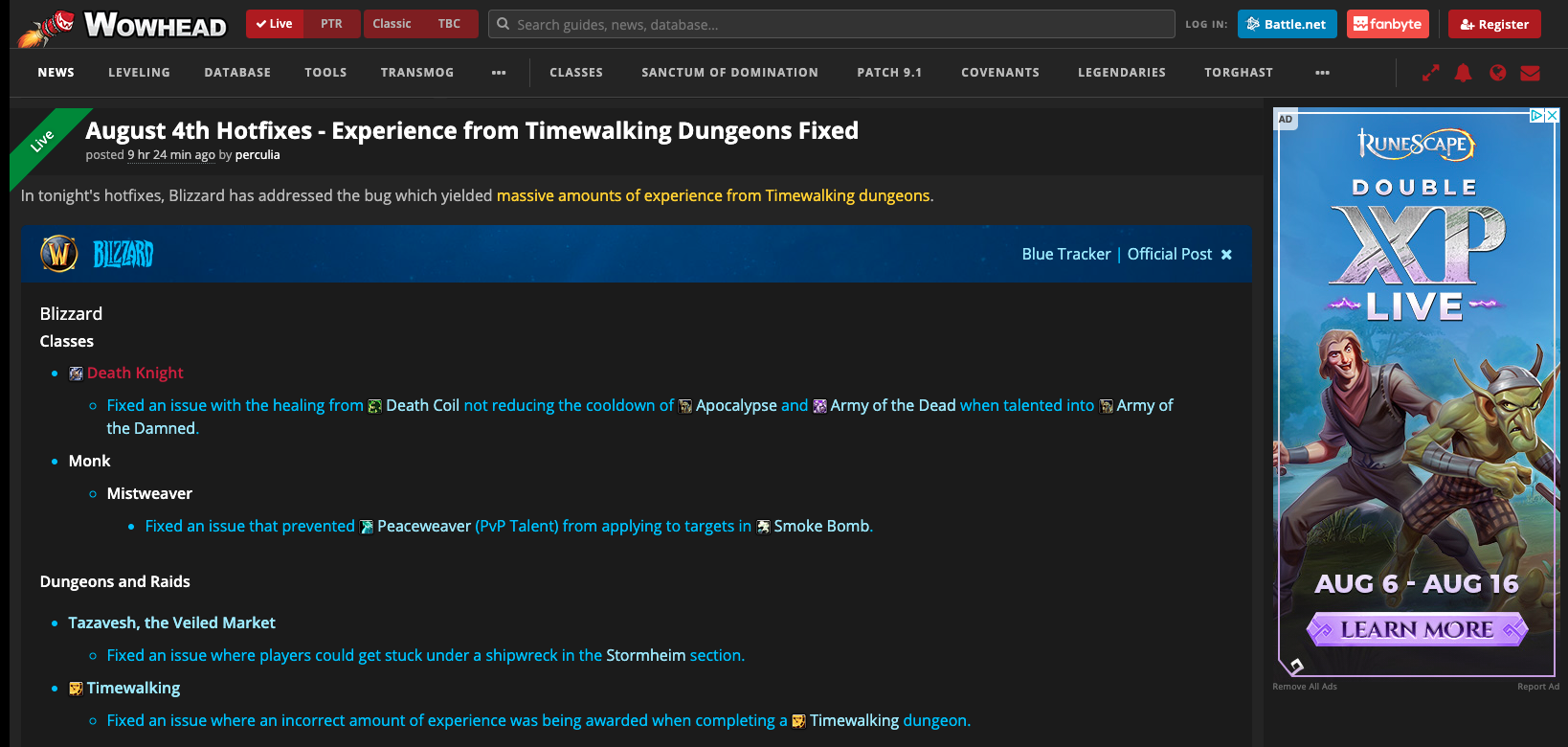Switch to Classic site version
The width and height of the screenshot is (1568, 747).
pos(392,24)
